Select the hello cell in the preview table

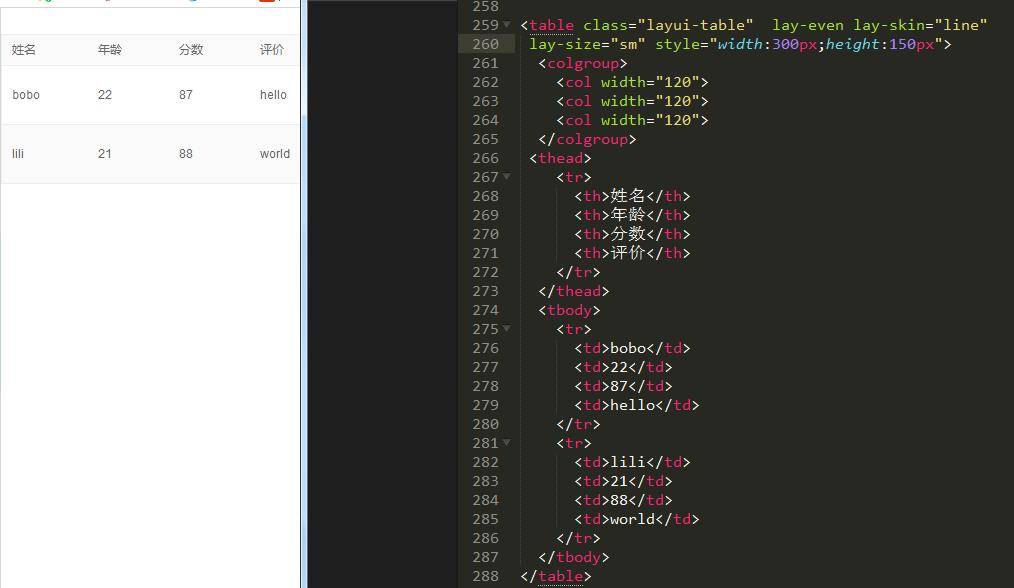click(273, 95)
